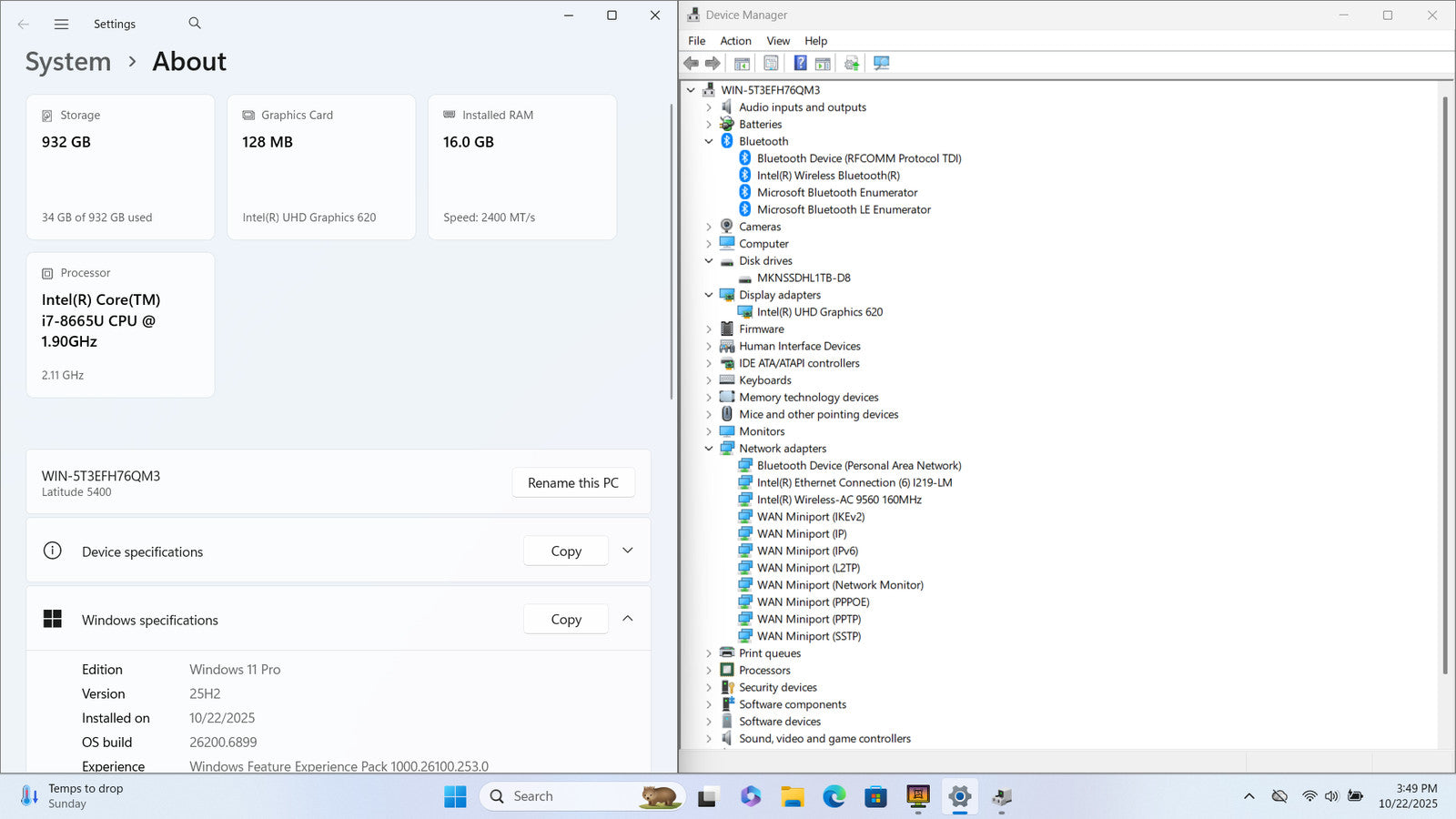
Task: Click the Properties toolbar icon in Device Manager
Action: (x=771, y=63)
